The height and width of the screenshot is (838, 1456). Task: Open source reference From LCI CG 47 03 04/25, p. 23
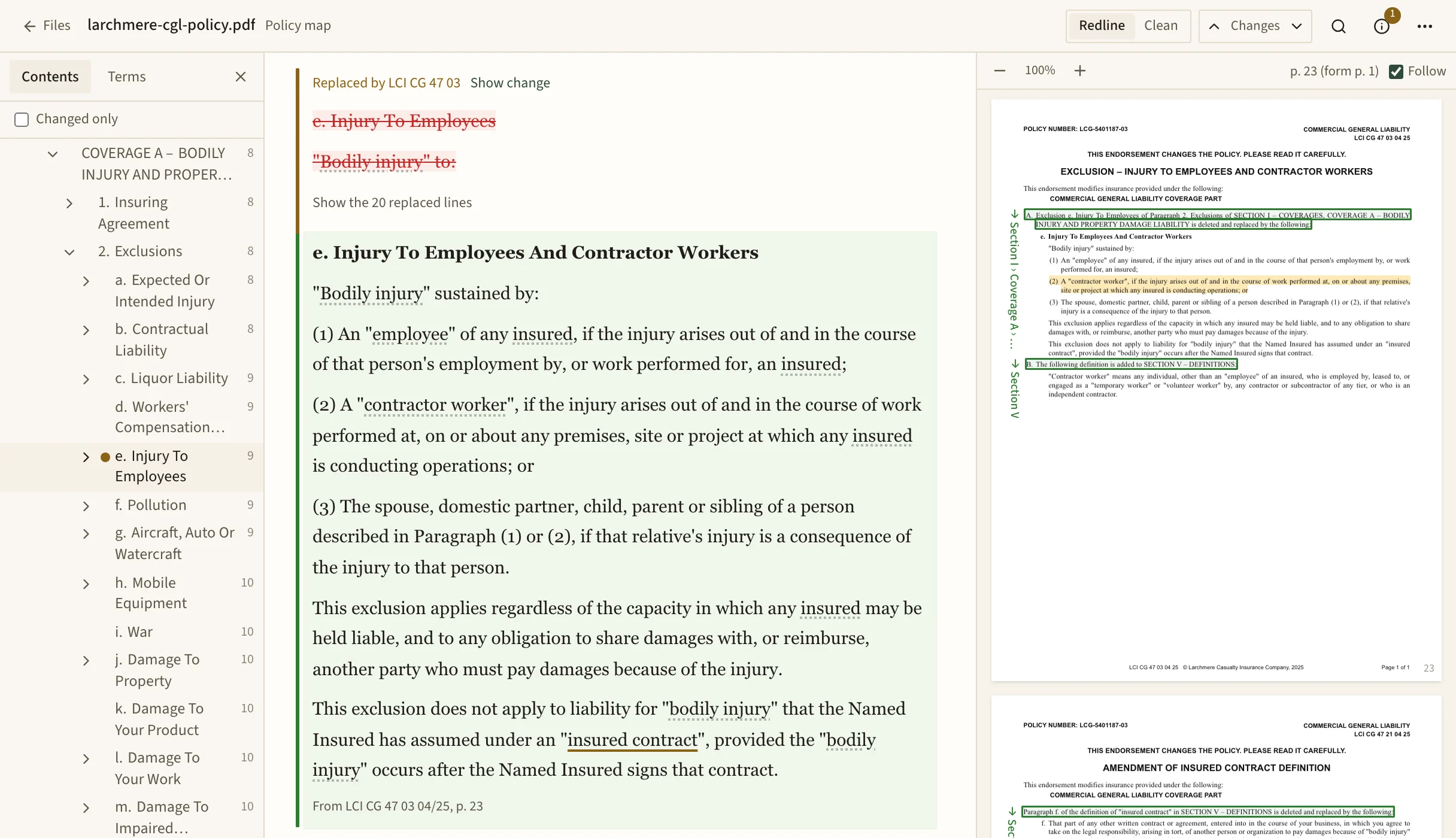pos(398,806)
